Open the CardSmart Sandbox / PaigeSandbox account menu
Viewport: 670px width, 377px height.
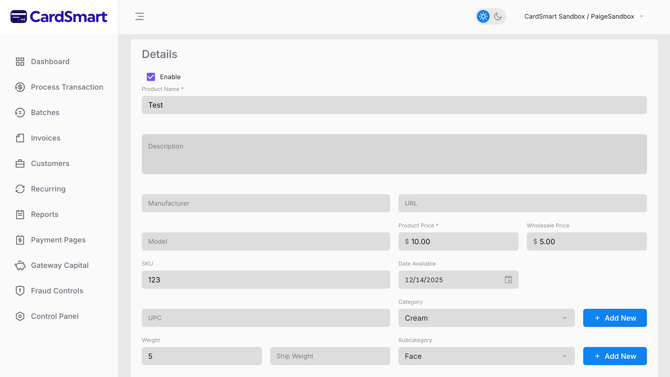(x=583, y=17)
